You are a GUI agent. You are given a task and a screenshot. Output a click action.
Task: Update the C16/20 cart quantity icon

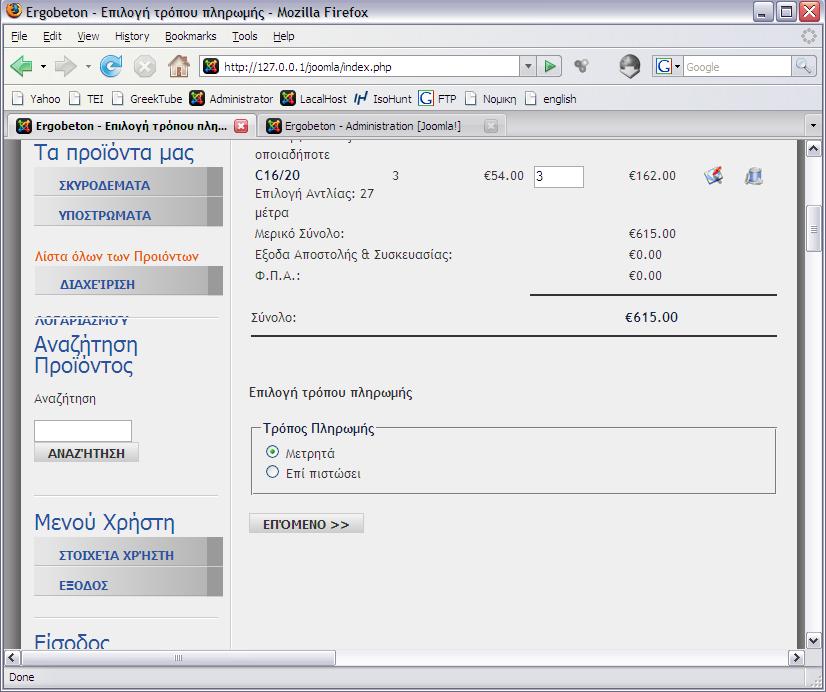(713, 176)
